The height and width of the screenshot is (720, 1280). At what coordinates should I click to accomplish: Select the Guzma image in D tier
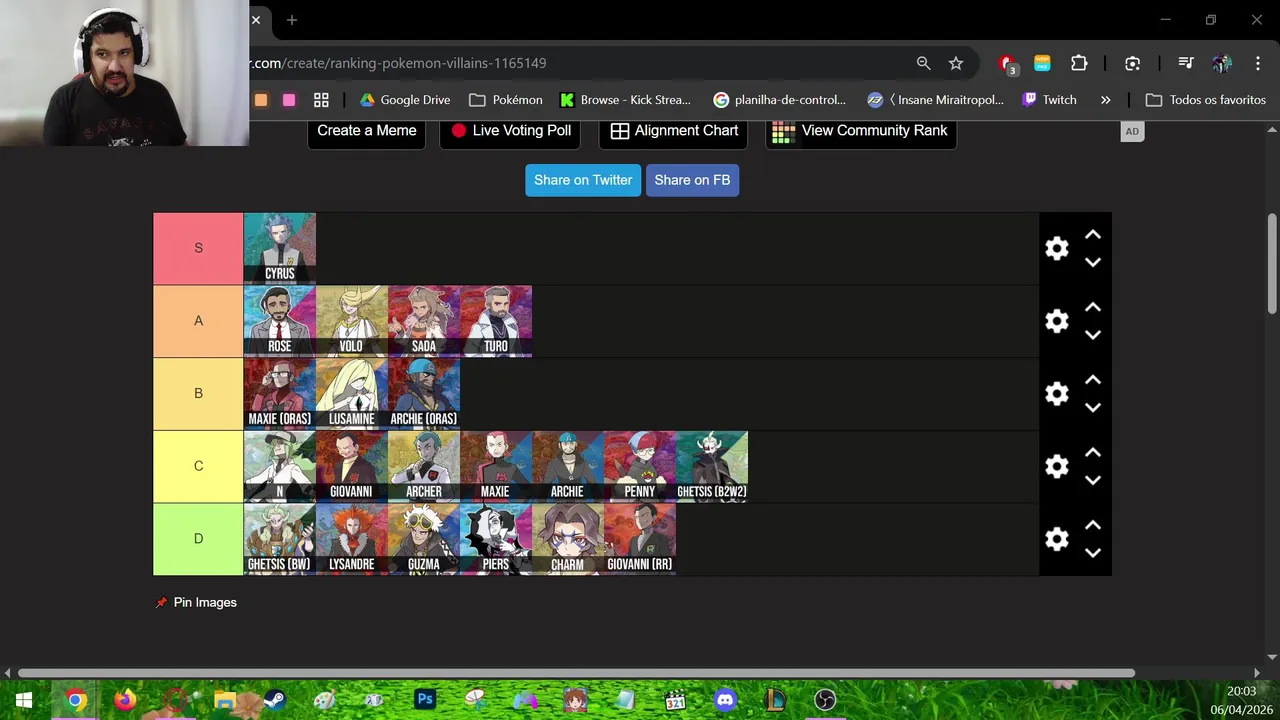pyautogui.click(x=424, y=539)
